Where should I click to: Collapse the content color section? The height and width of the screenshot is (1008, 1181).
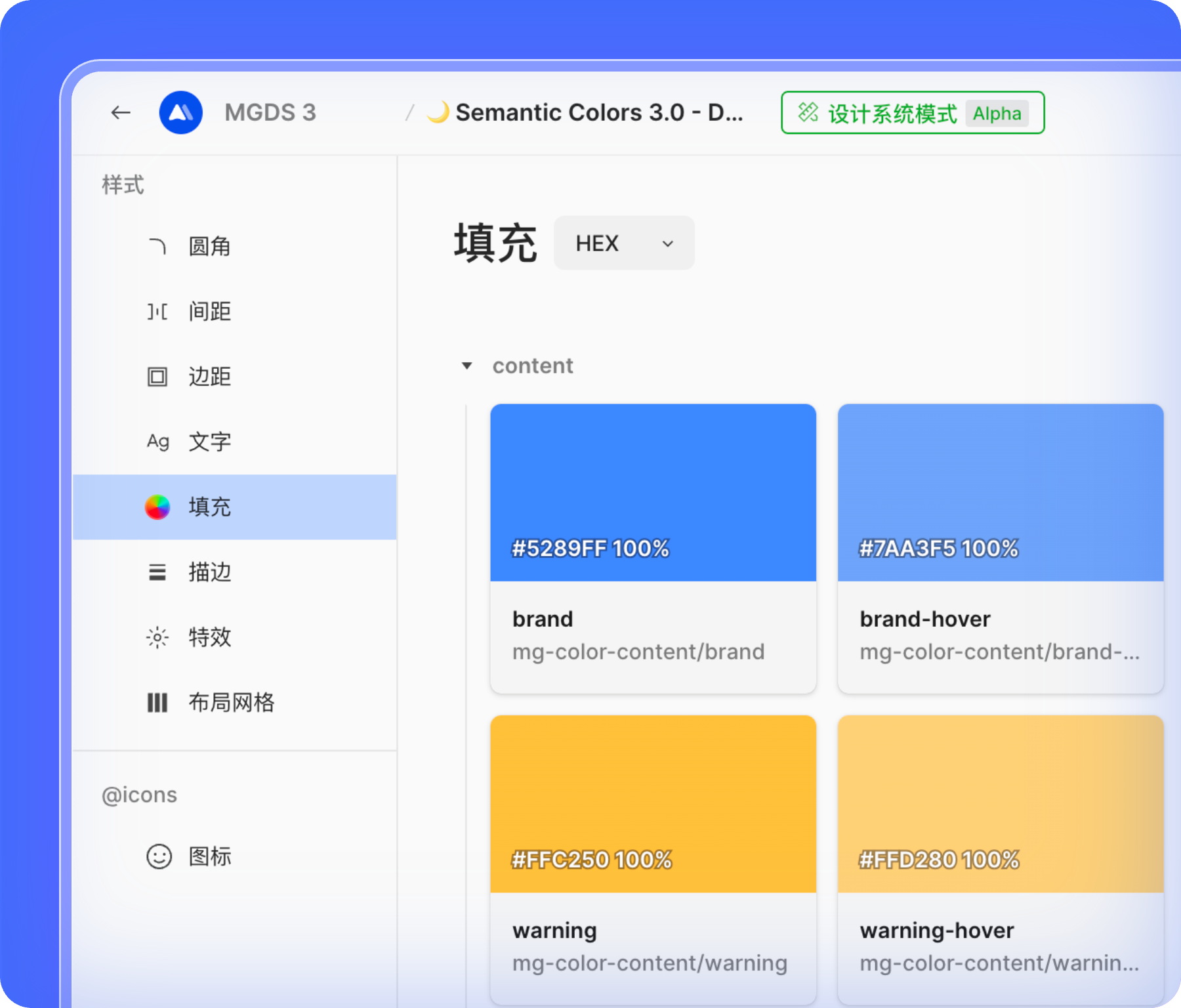(467, 366)
